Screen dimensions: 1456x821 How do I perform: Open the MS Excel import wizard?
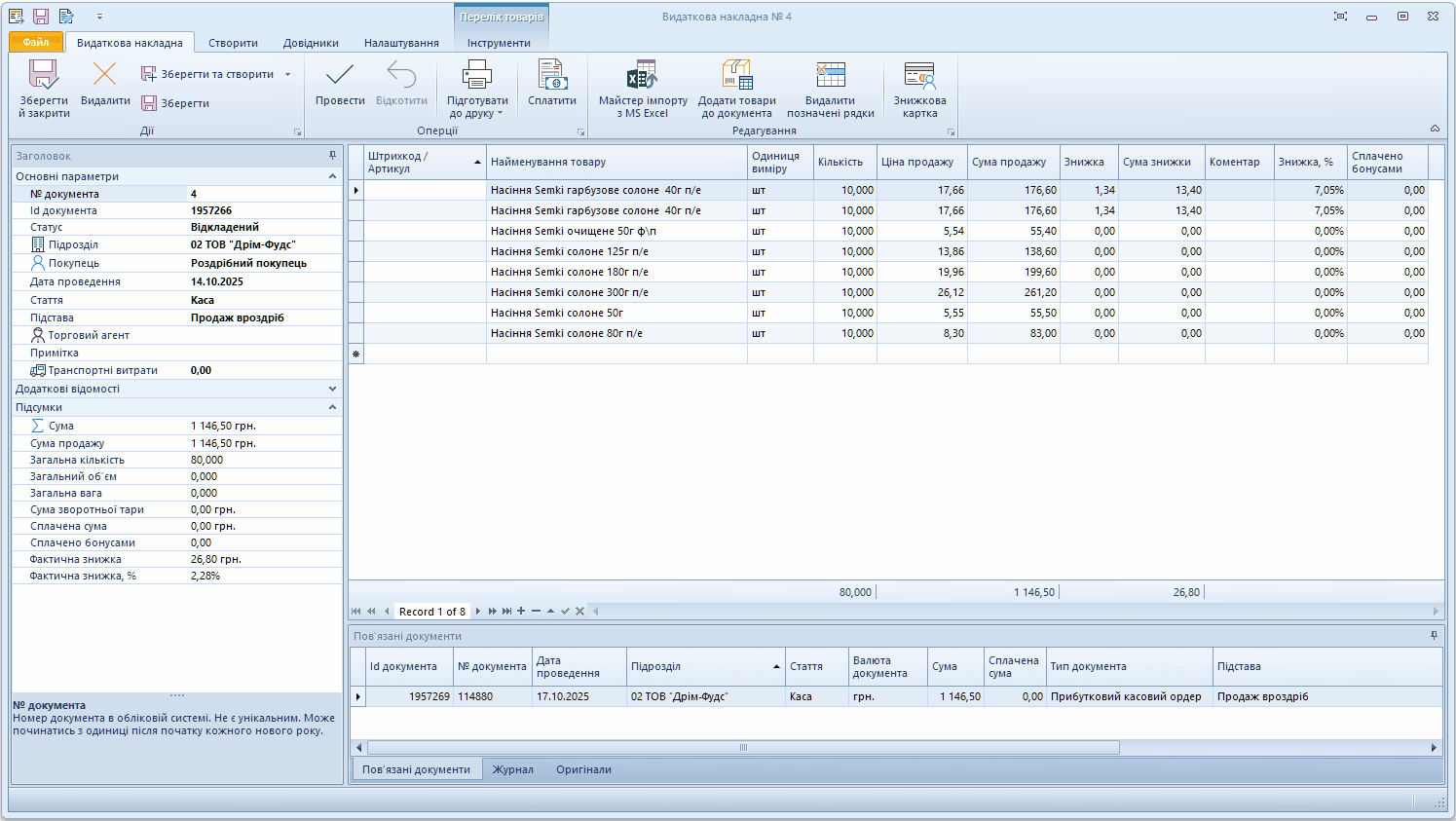point(643,75)
